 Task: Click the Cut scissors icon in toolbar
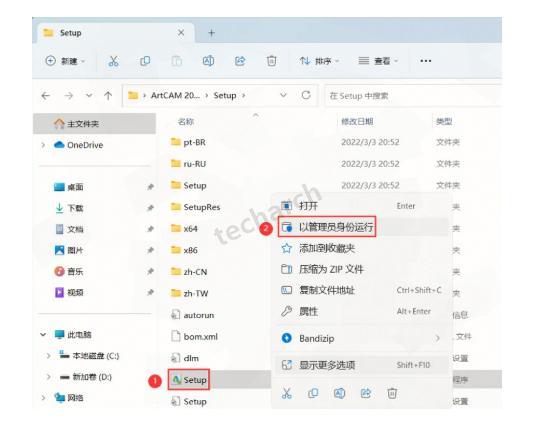[113, 61]
